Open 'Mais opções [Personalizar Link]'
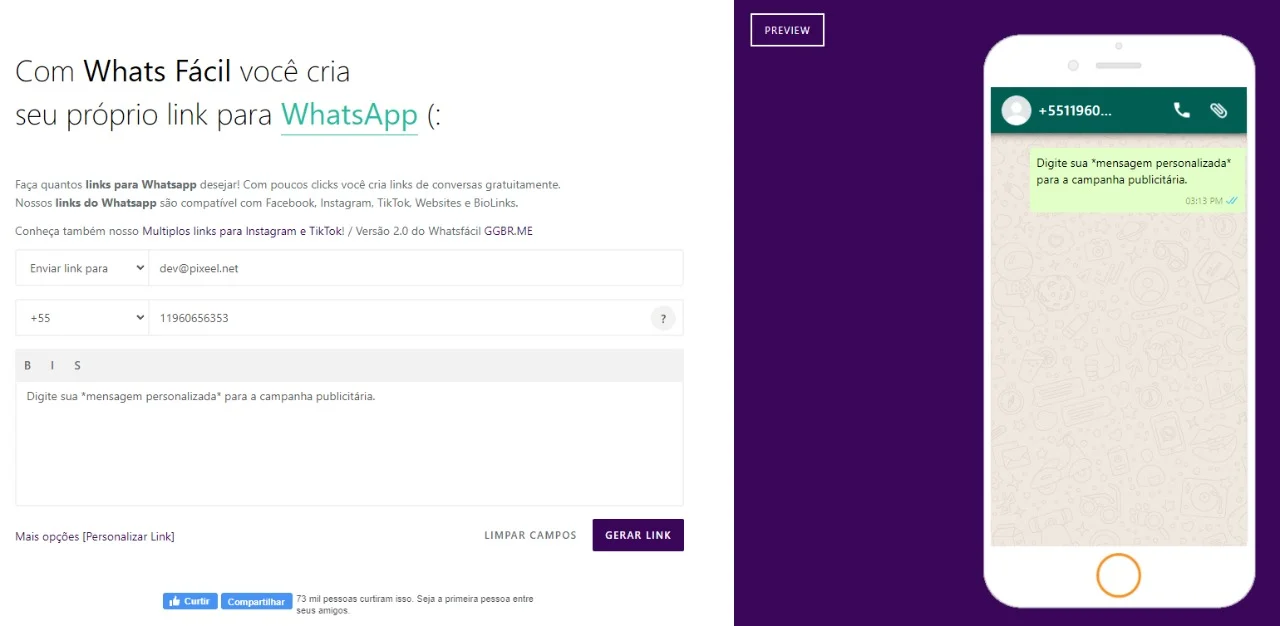The width and height of the screenshot is (1280, 626). click(x=95, y=537)
